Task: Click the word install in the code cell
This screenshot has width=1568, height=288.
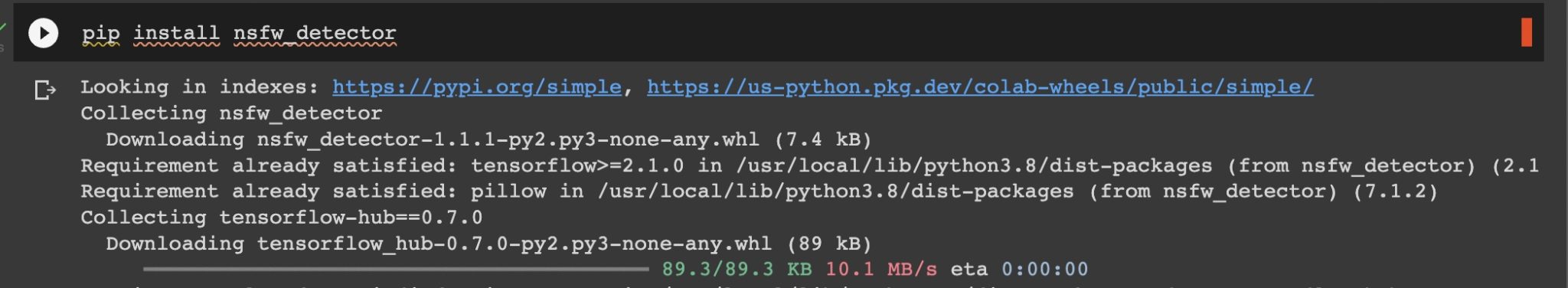Action: click(x=176, y=33)
